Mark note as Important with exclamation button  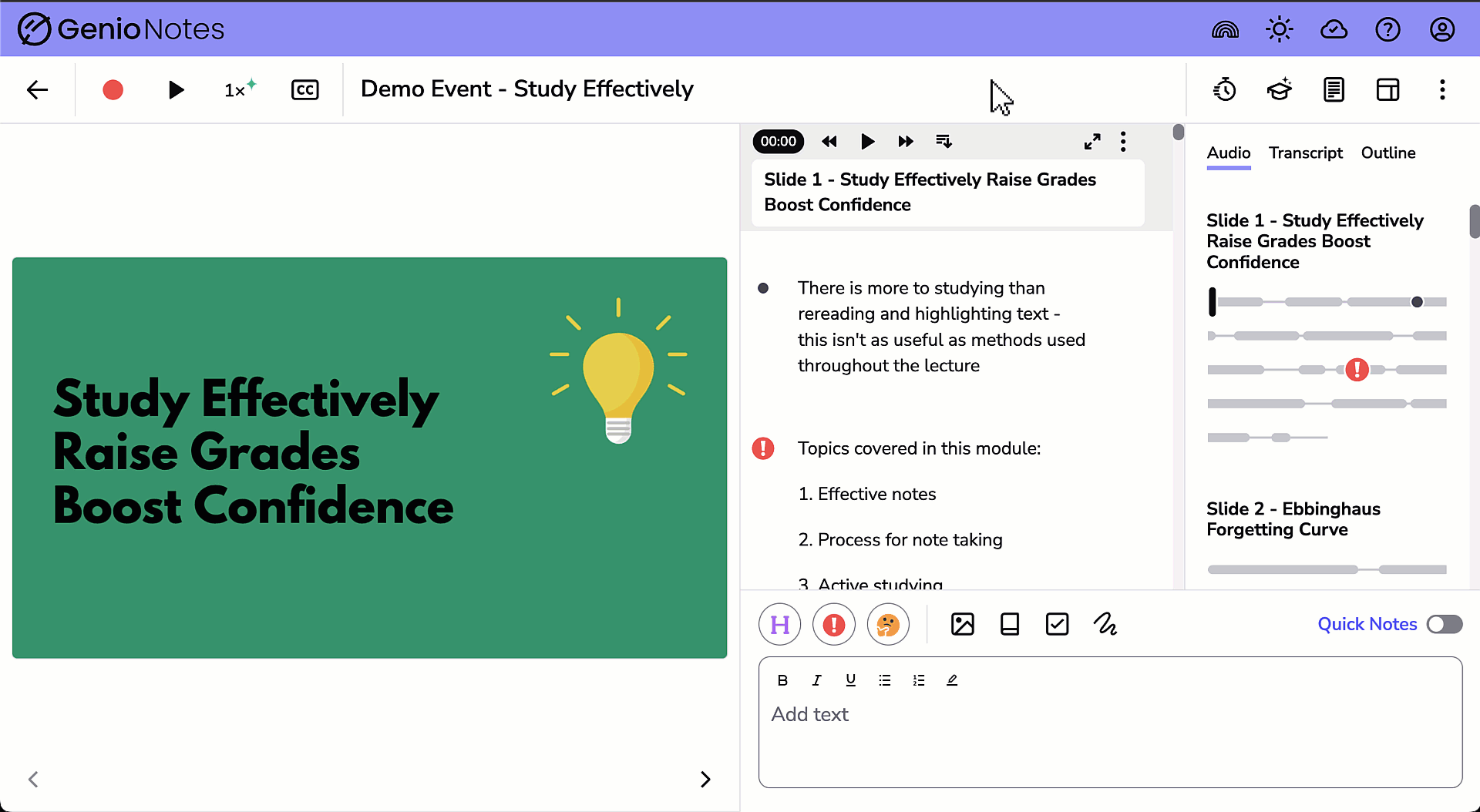[834, 625]
